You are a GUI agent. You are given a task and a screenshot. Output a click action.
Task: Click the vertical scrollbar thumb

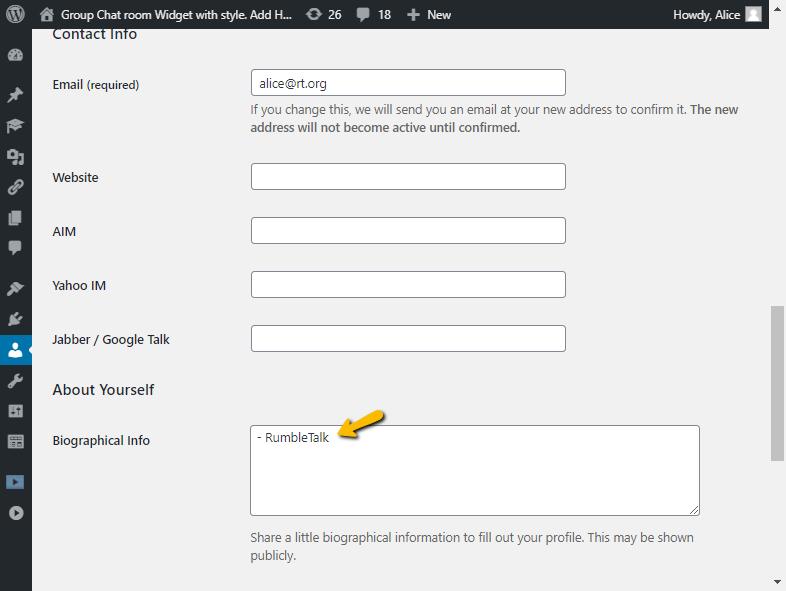777,383
